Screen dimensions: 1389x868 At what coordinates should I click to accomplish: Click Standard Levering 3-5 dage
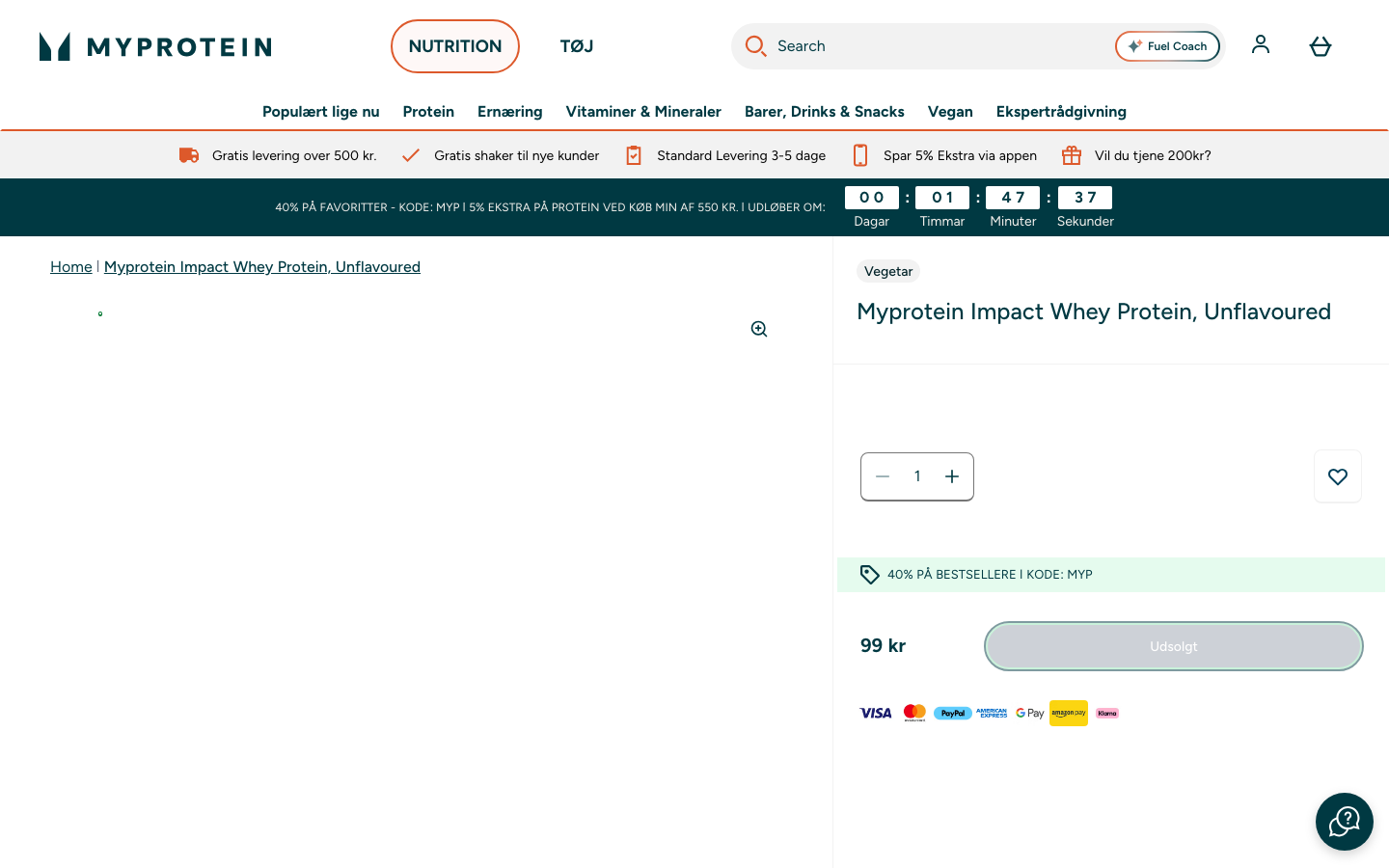742,155
